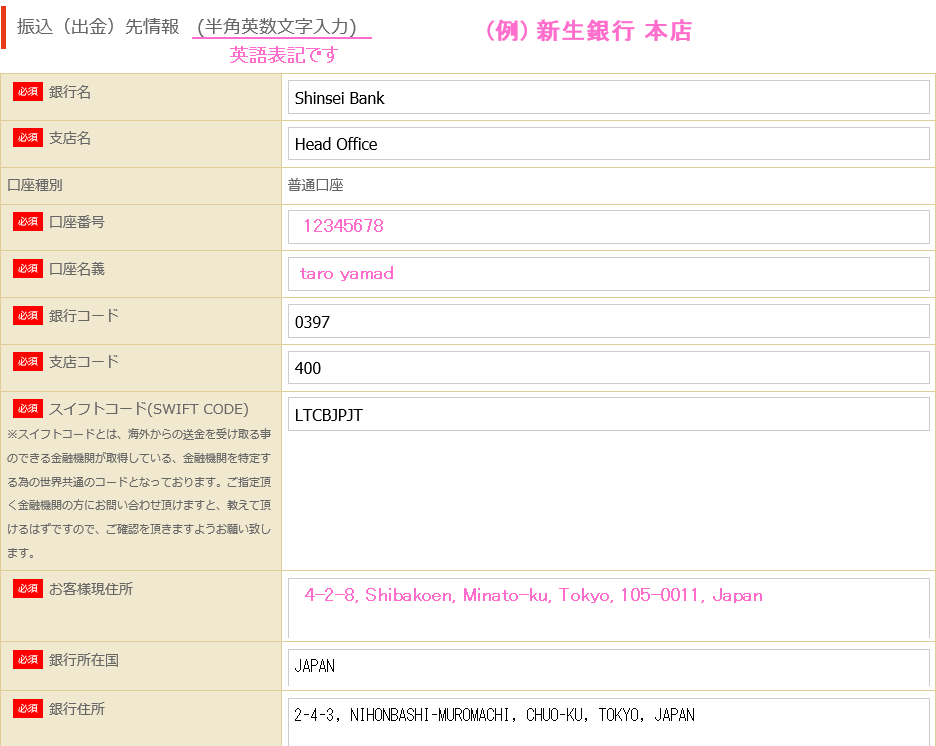Image resolution: width=936 pixels, height=746 pixels.
Task: Click the 銀行コード field showing 0397
Action: pyautogui.click(x=608, y=321)
